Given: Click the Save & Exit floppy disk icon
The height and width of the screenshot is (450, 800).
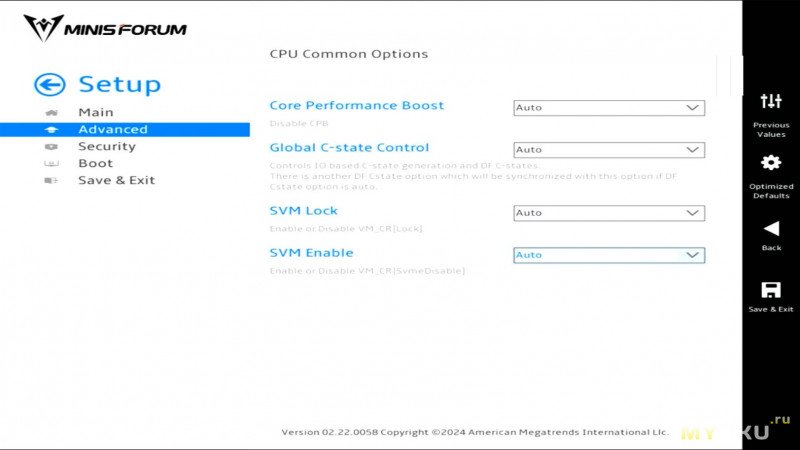Looking at the screenshot, I should (771, 290).
